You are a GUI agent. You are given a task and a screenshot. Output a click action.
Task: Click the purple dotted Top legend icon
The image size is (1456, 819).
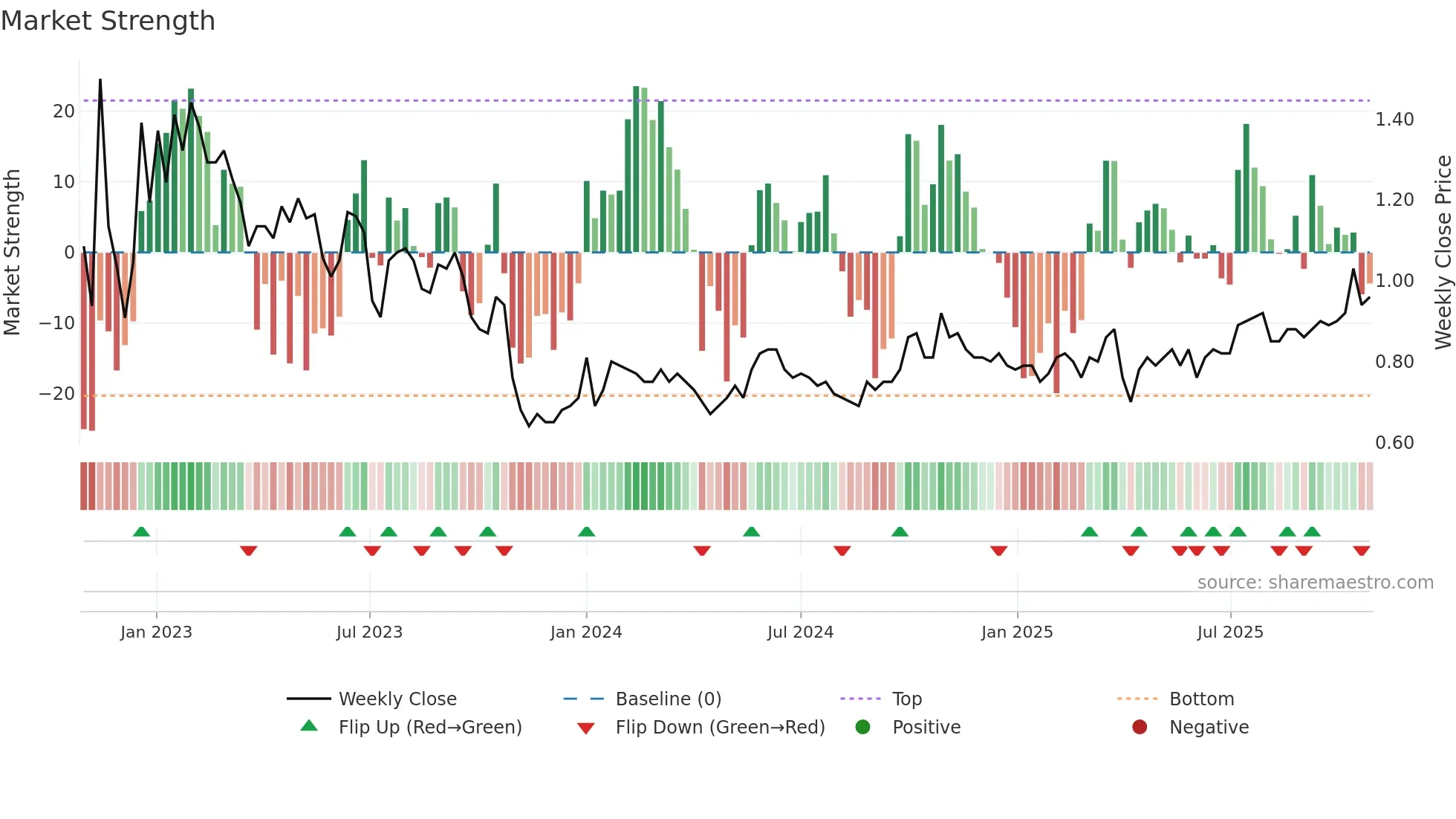860,699
